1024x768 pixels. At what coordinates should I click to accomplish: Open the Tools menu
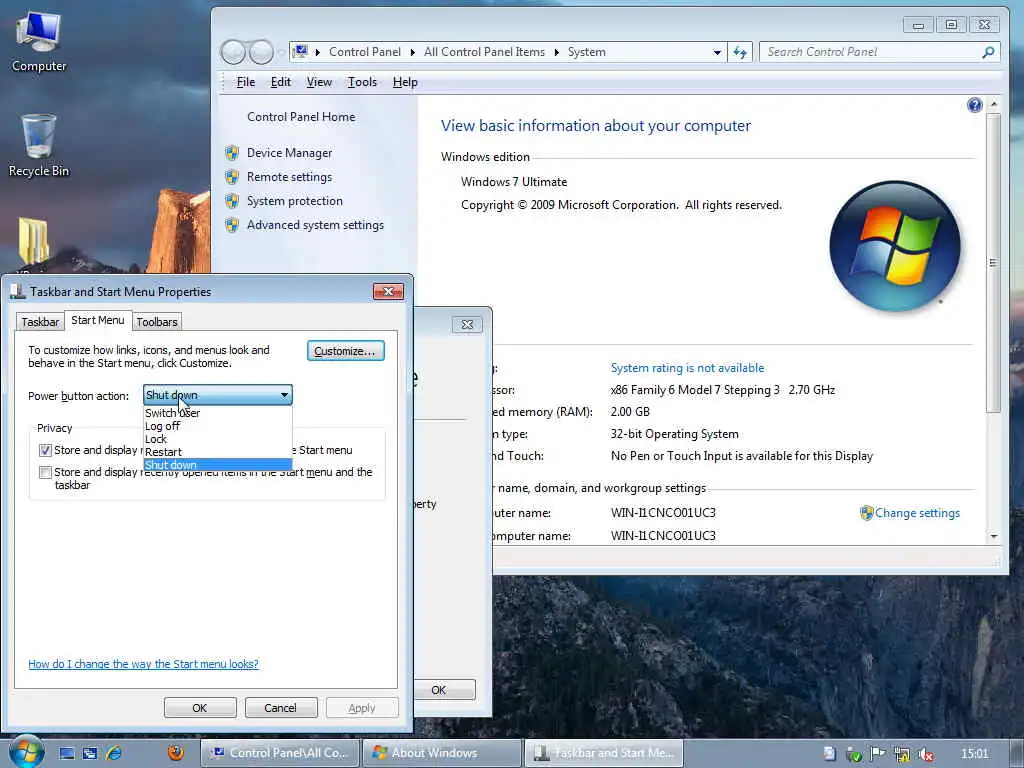[x=362, y=82]
